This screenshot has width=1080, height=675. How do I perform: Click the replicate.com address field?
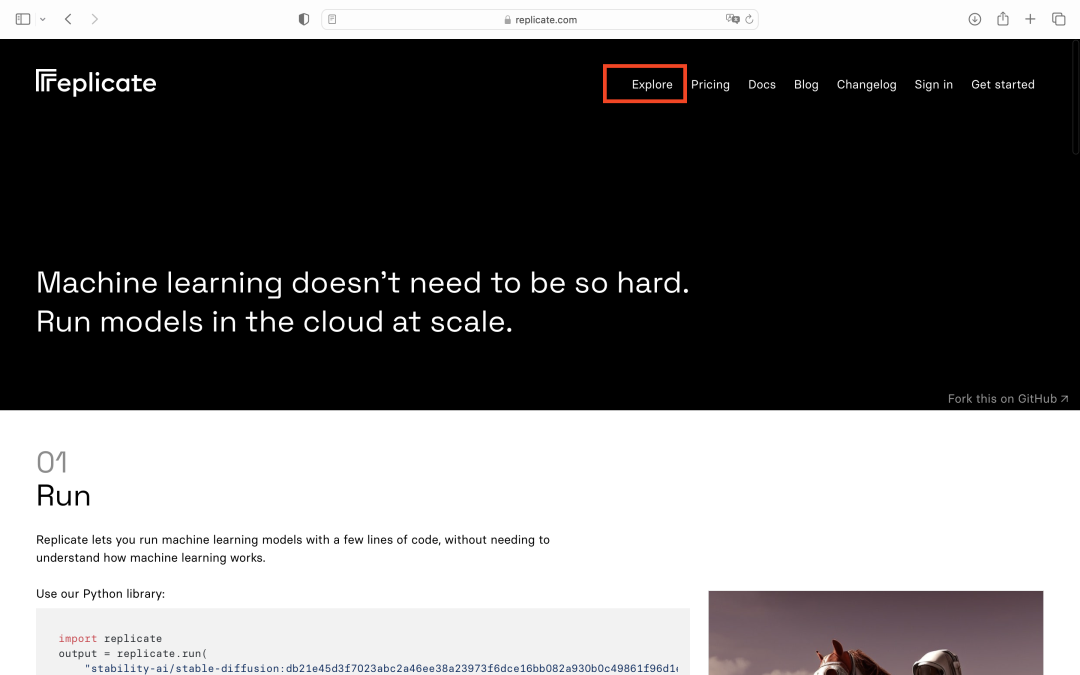[x=540, y=19]
